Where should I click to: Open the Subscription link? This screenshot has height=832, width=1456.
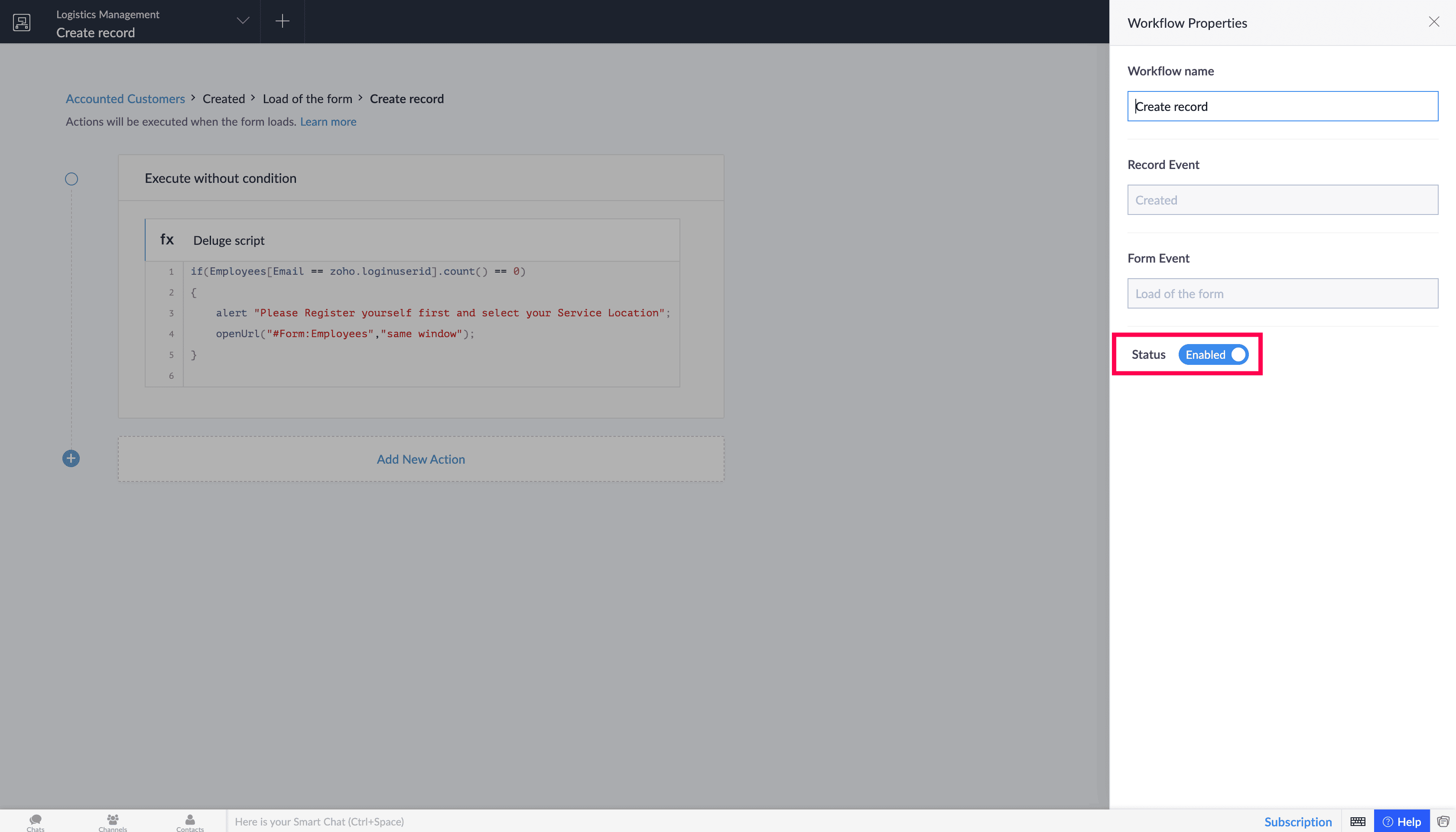tap(1298, 822)
